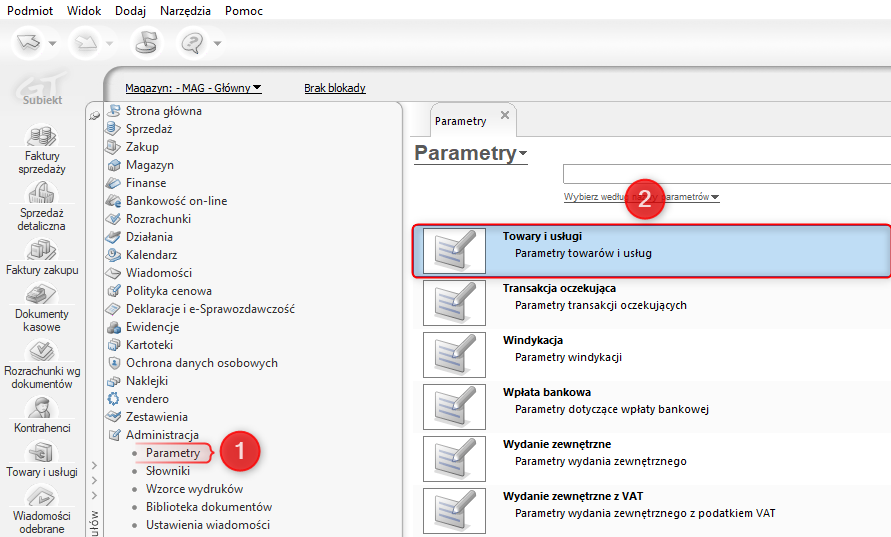This screenshot has width=891, height=537.
Task: Click the forward navigation arrow toolbar icon
Action: [x=86, y=43]
